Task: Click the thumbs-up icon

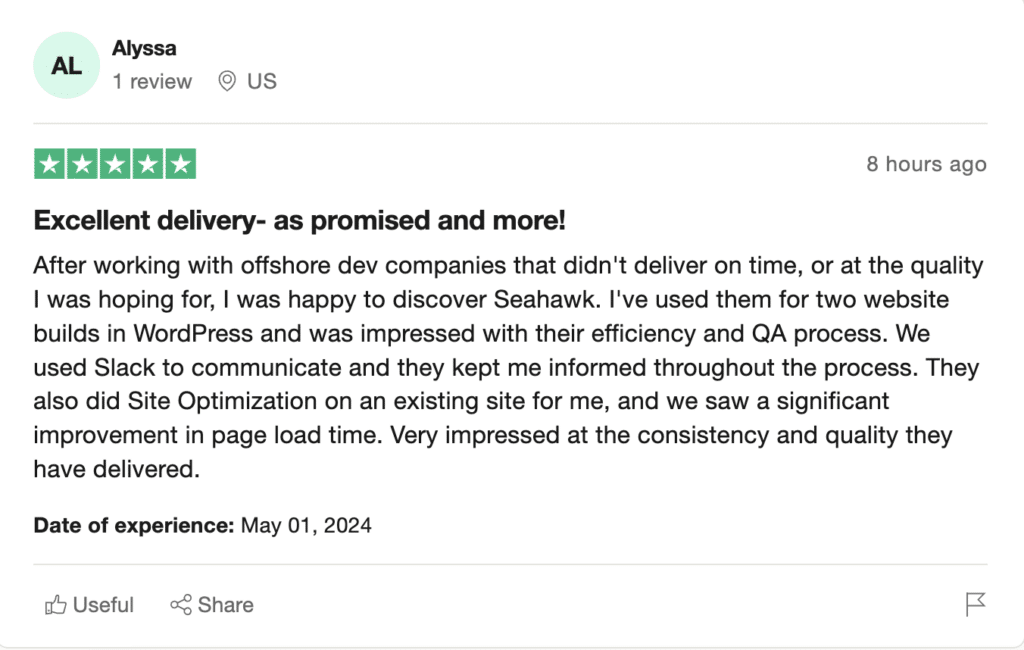Action: coord(56,605)
